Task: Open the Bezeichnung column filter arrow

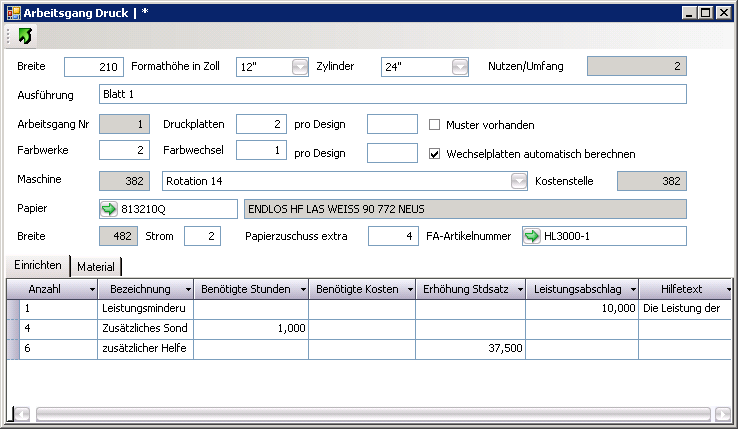Action: (186, 288)
